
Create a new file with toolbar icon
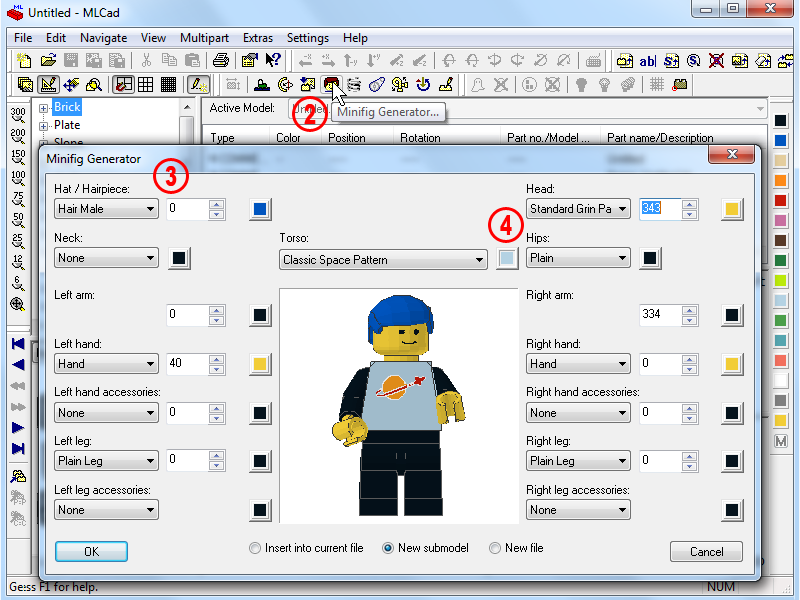[24, 61]
